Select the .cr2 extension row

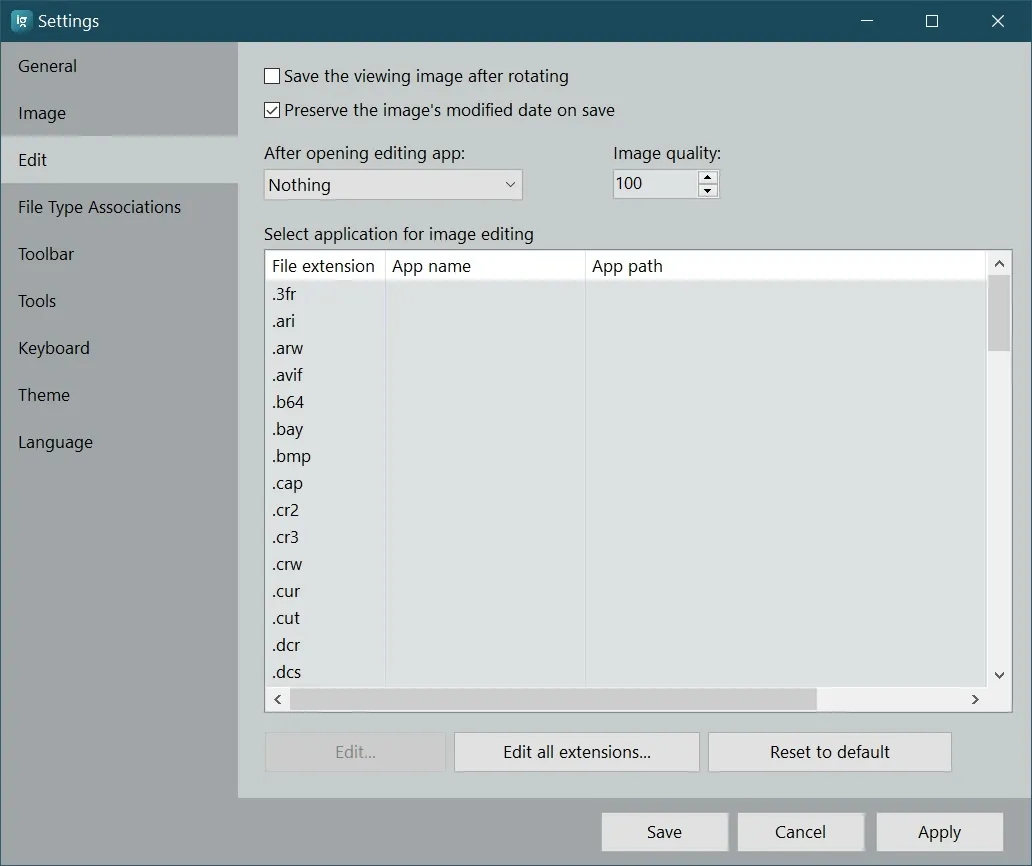[x=625, y=510]
